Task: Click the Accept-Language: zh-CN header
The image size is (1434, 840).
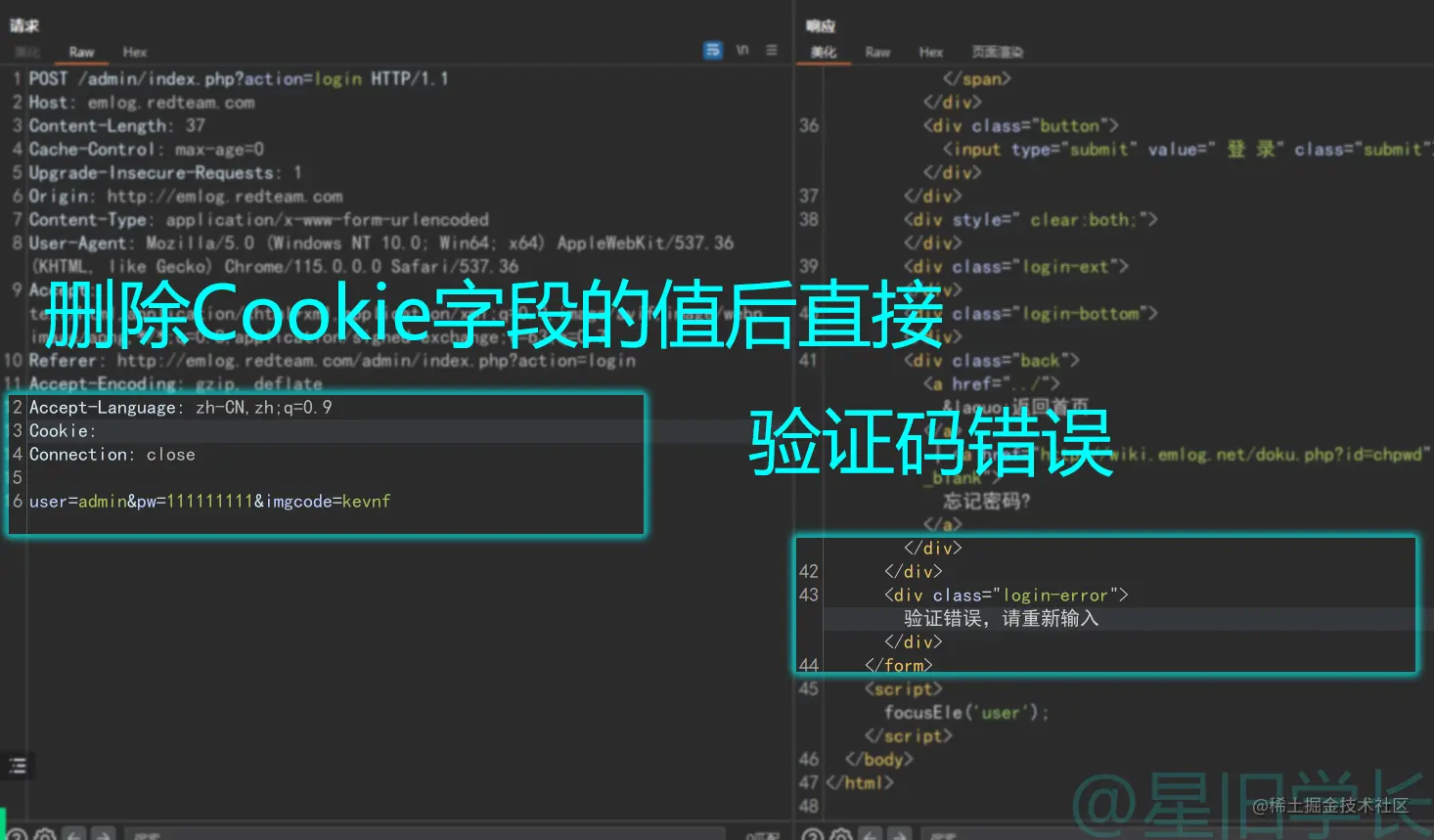Action: 181,407
